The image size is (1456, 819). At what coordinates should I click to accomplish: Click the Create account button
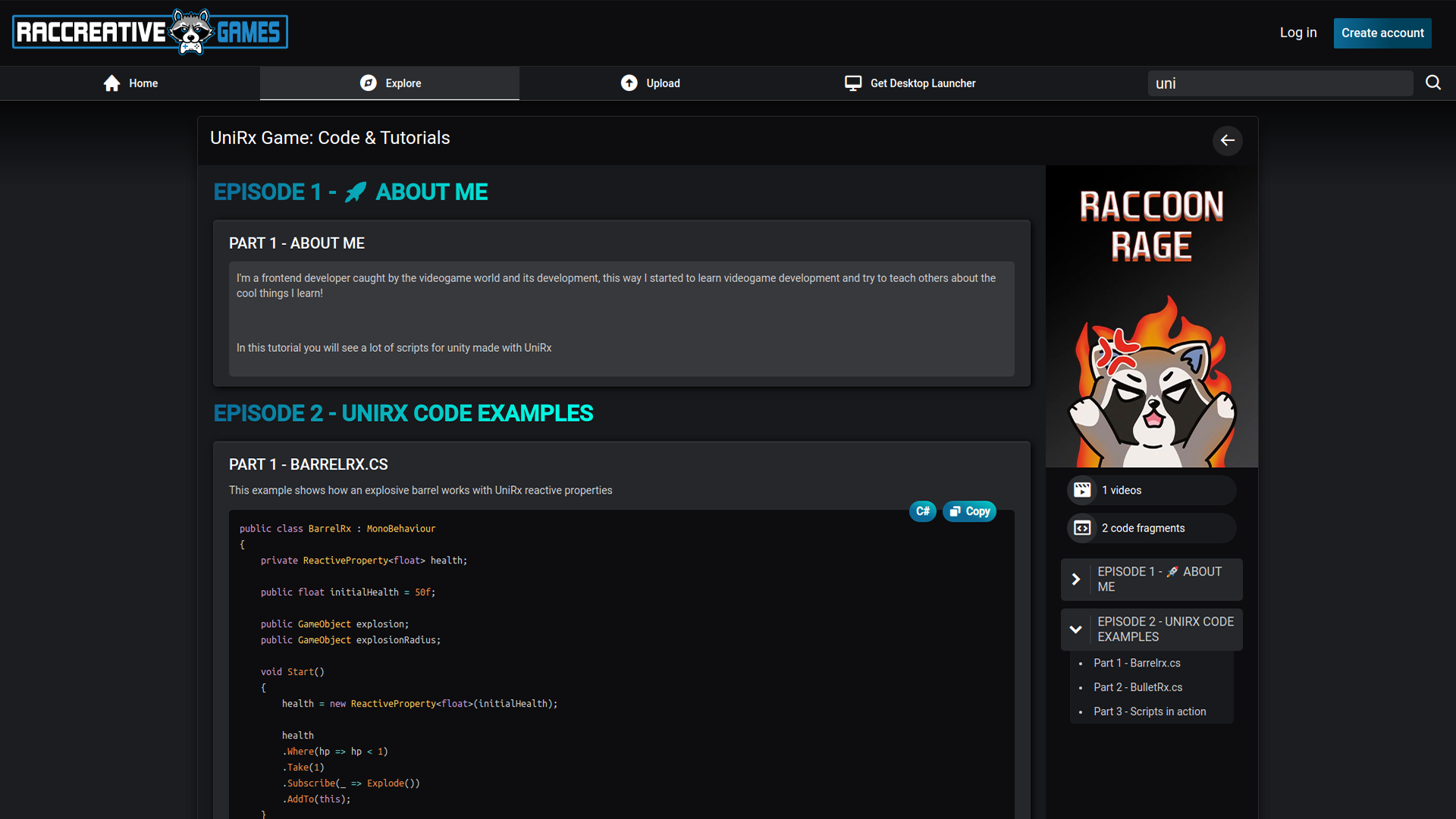coord(1382,33)
